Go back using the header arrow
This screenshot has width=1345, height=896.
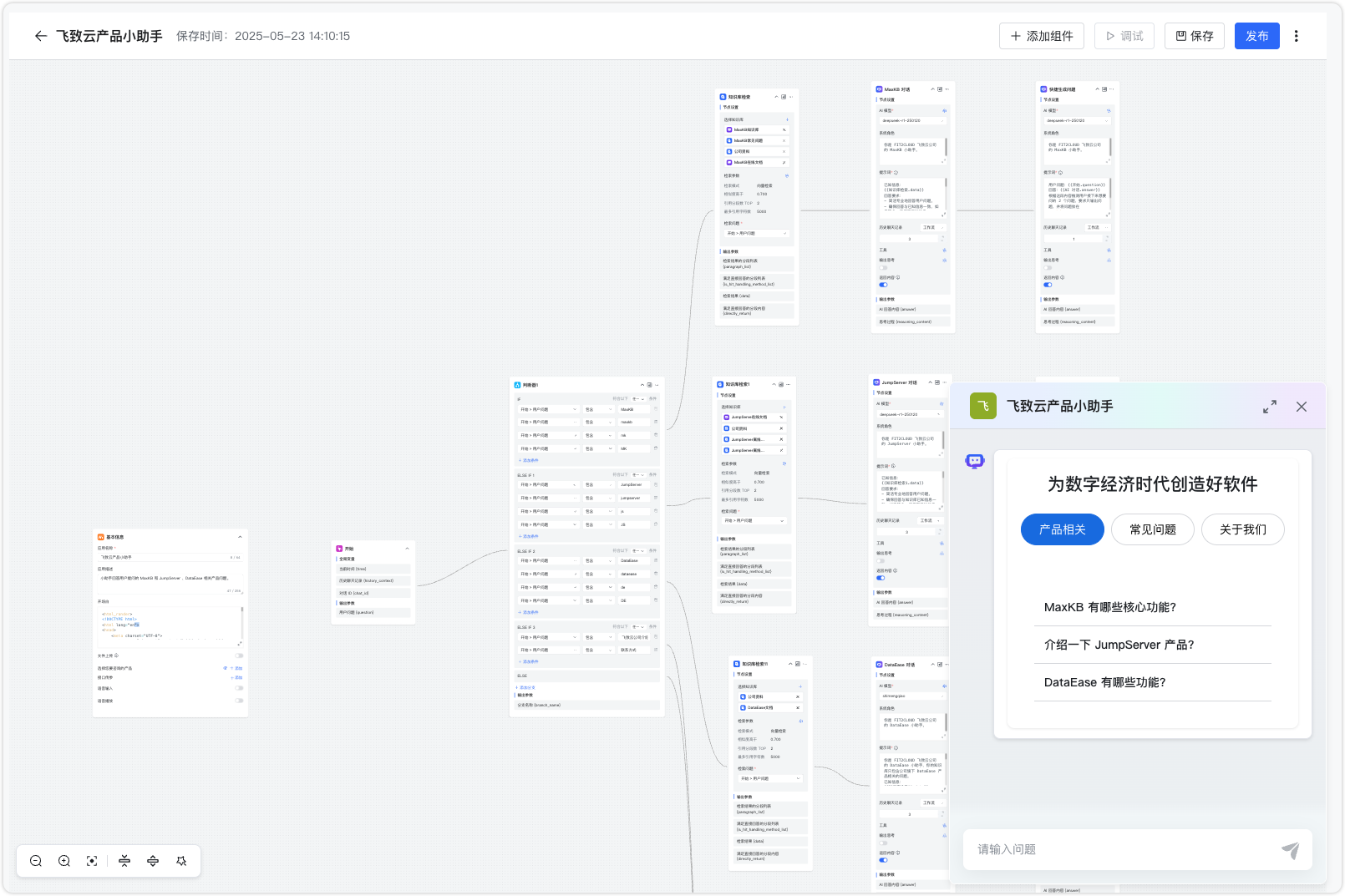point(40,36)
